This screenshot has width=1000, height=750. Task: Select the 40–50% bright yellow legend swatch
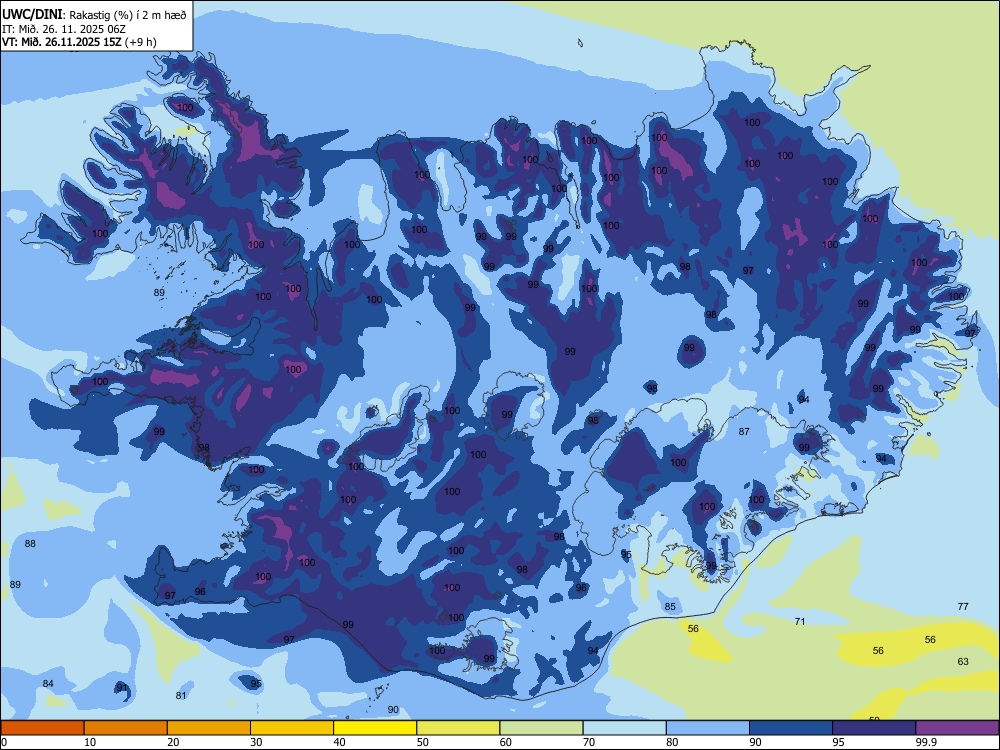(x=375, y=728)
